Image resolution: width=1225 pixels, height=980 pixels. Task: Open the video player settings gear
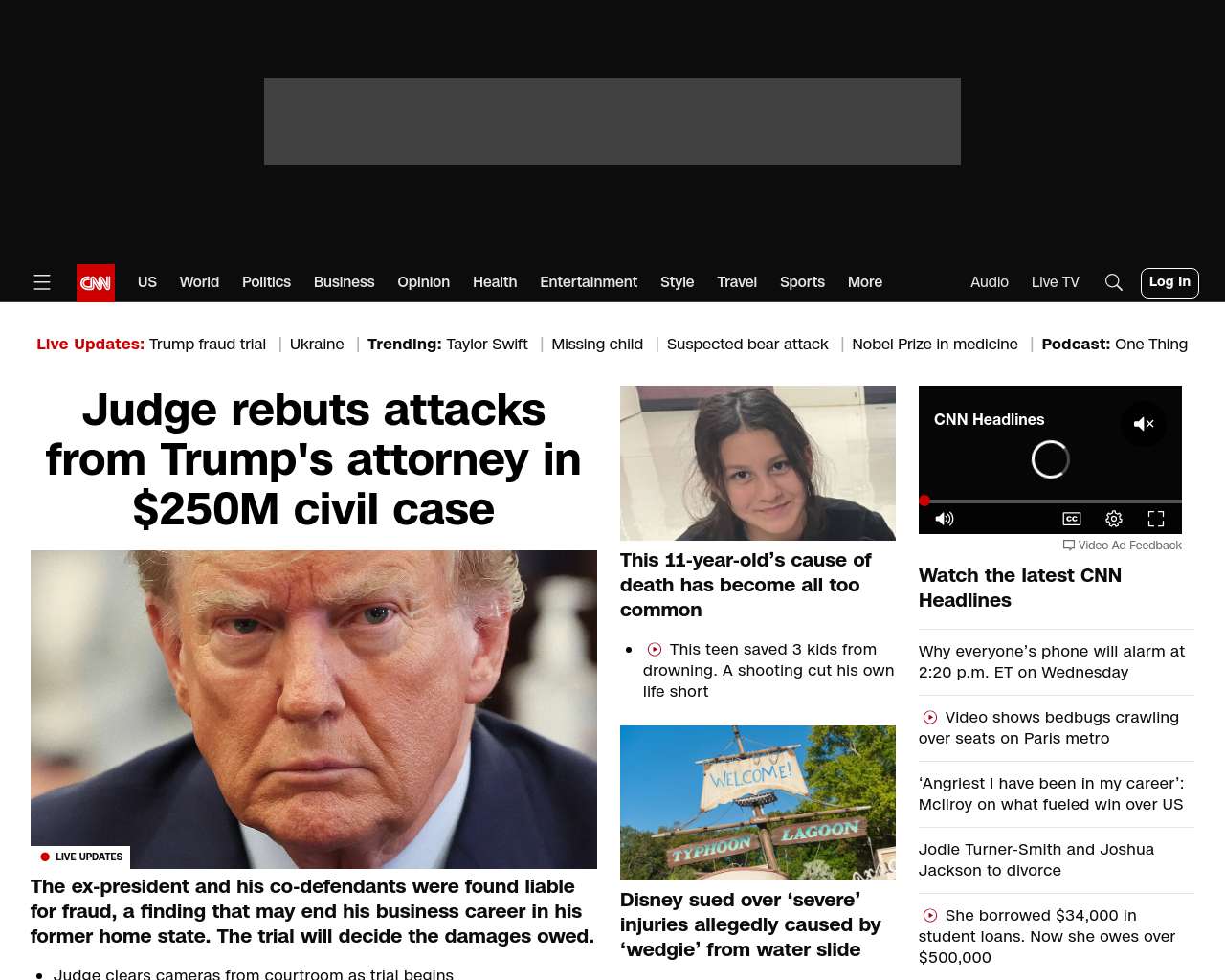(1114, 519)
